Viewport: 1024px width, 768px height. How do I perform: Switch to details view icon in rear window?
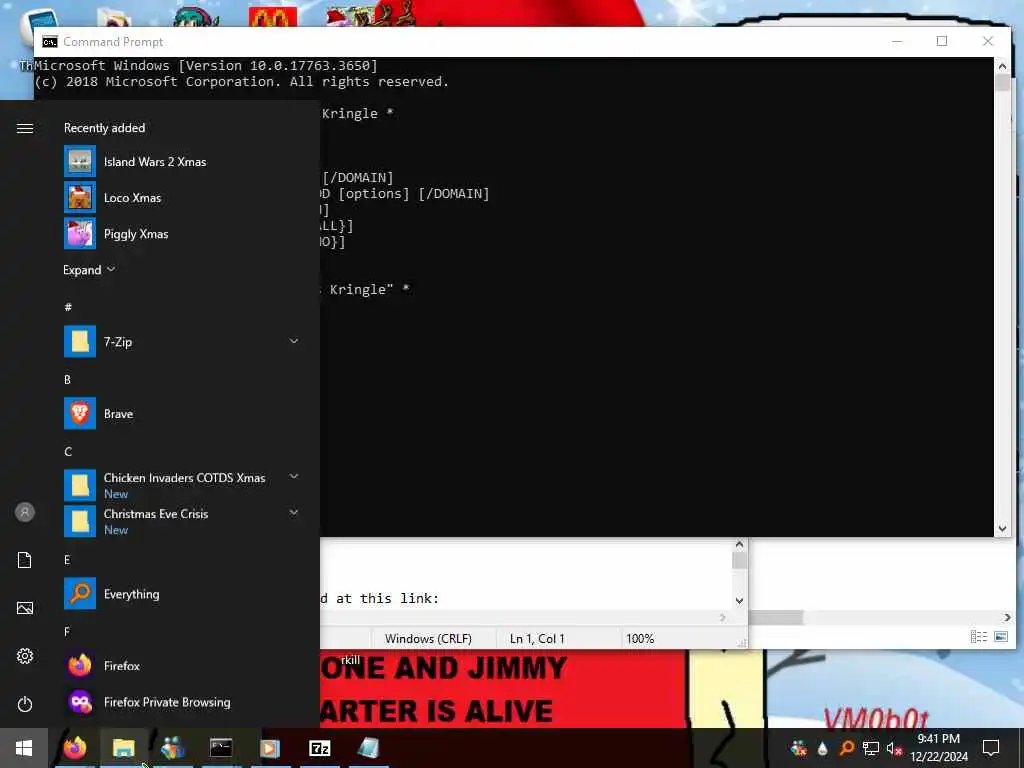[x=979, y=637]
